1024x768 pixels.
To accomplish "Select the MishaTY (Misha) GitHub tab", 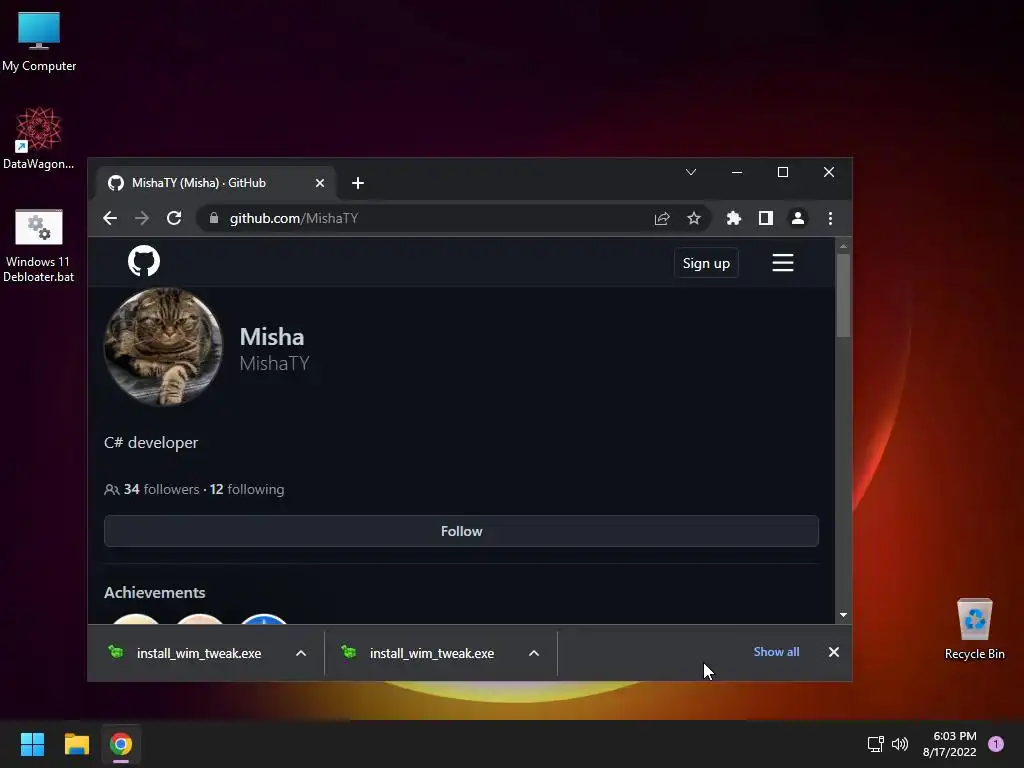I will [216, 182].
